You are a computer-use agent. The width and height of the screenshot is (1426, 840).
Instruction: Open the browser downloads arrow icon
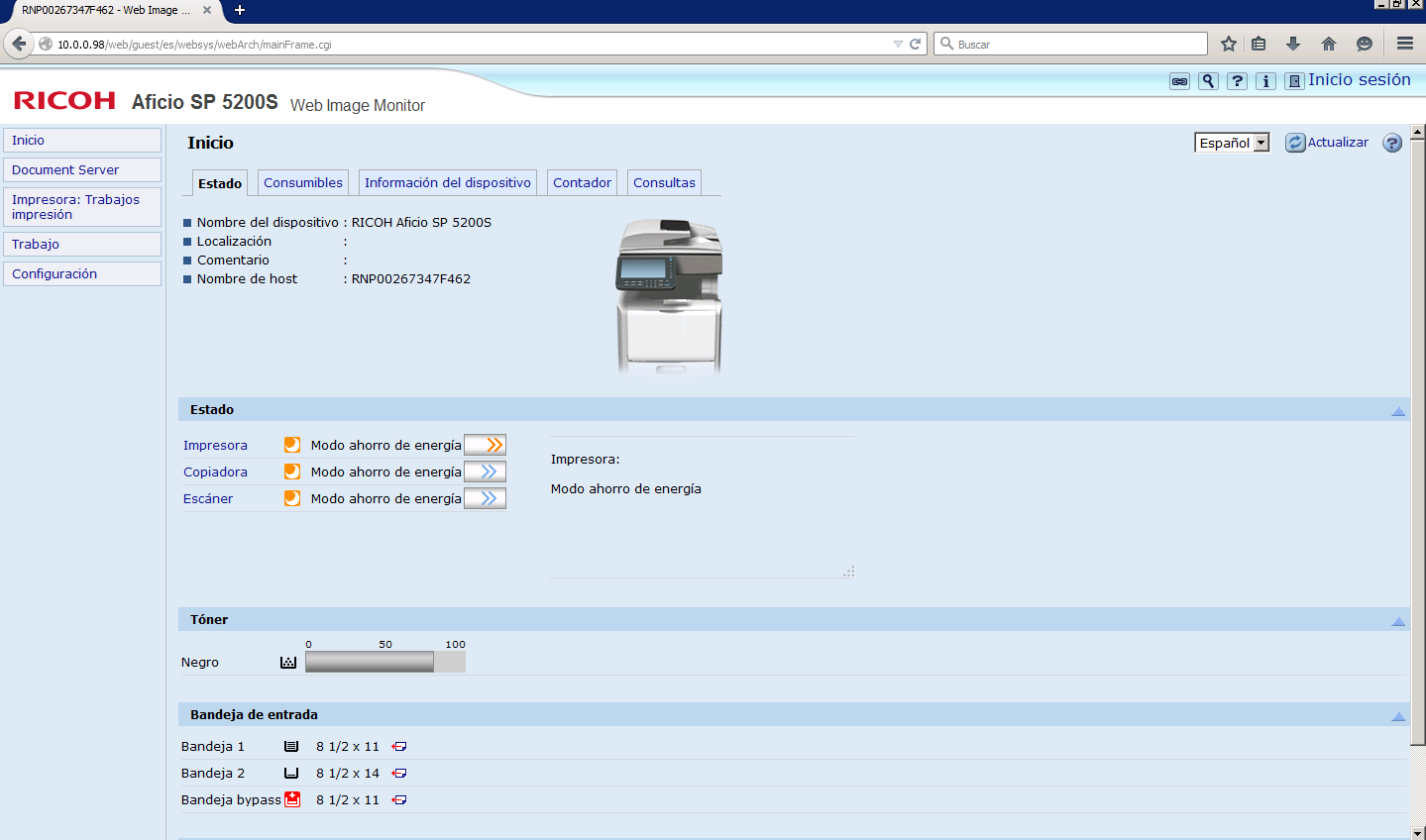point(1293,44)
